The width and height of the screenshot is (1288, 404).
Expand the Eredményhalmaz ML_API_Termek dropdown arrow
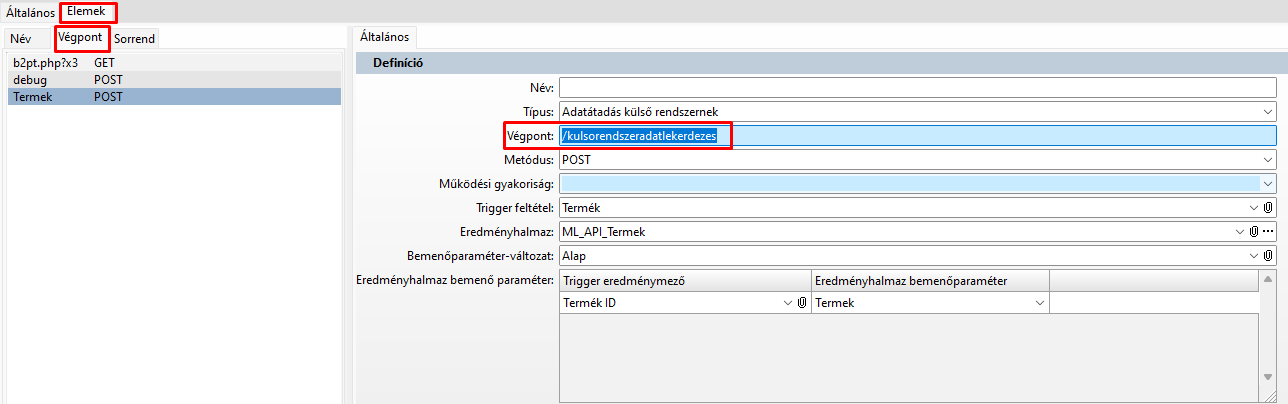coord(1241,232)
